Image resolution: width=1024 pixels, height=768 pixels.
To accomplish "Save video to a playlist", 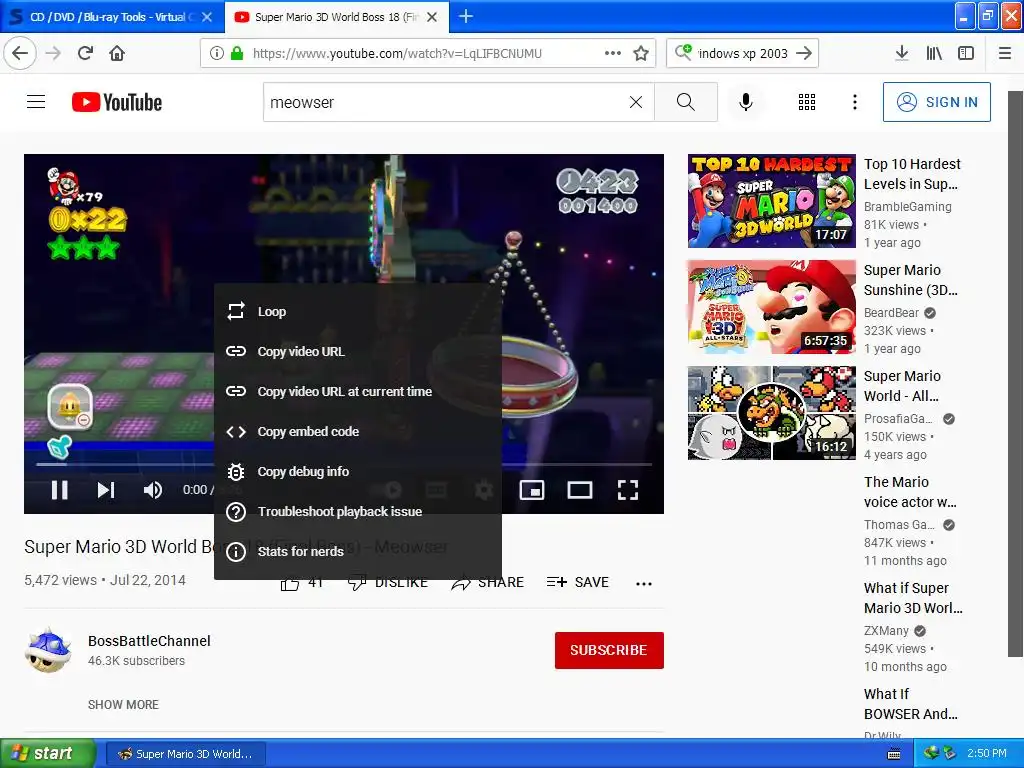I will 577,582.
